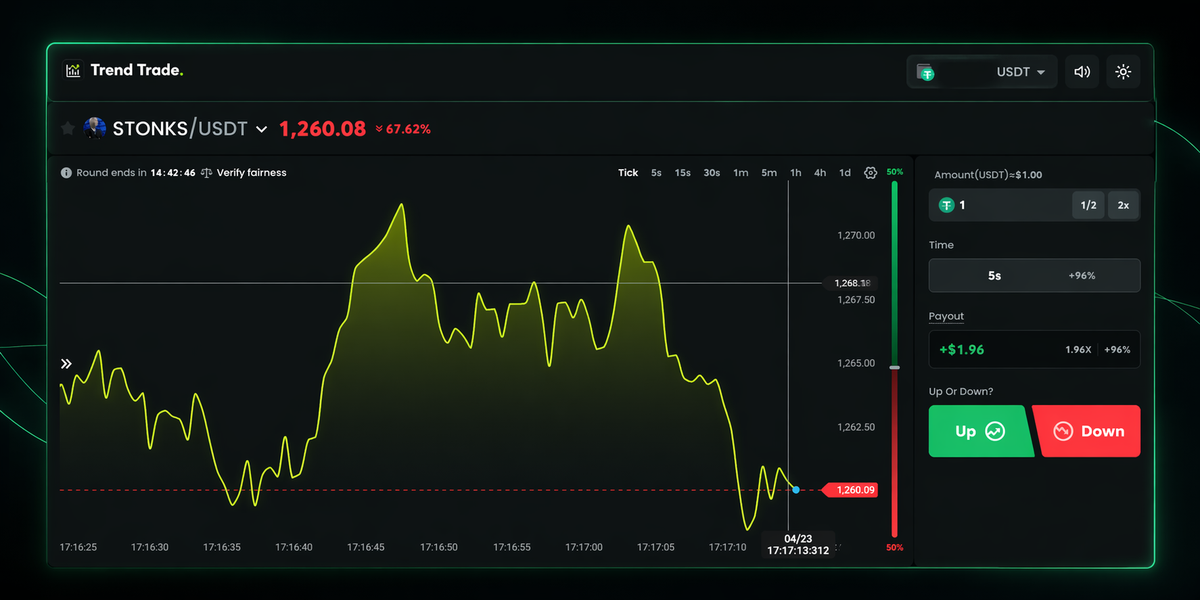Expand the chart with the double-arrow icon
This screenshot has width=1200, height=600.
pyautogui.click(x=66, y=364)
